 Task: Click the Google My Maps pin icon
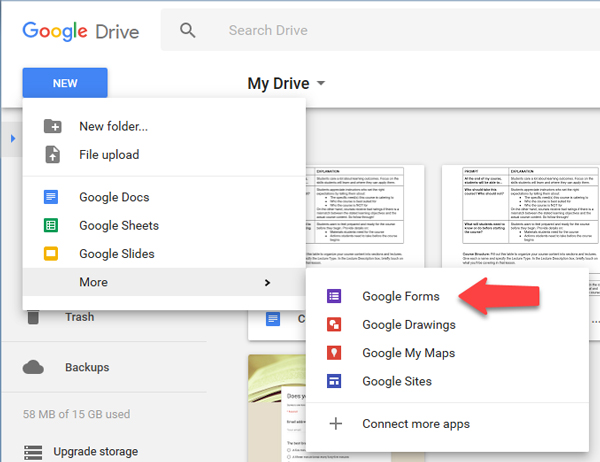pos(334,353)
